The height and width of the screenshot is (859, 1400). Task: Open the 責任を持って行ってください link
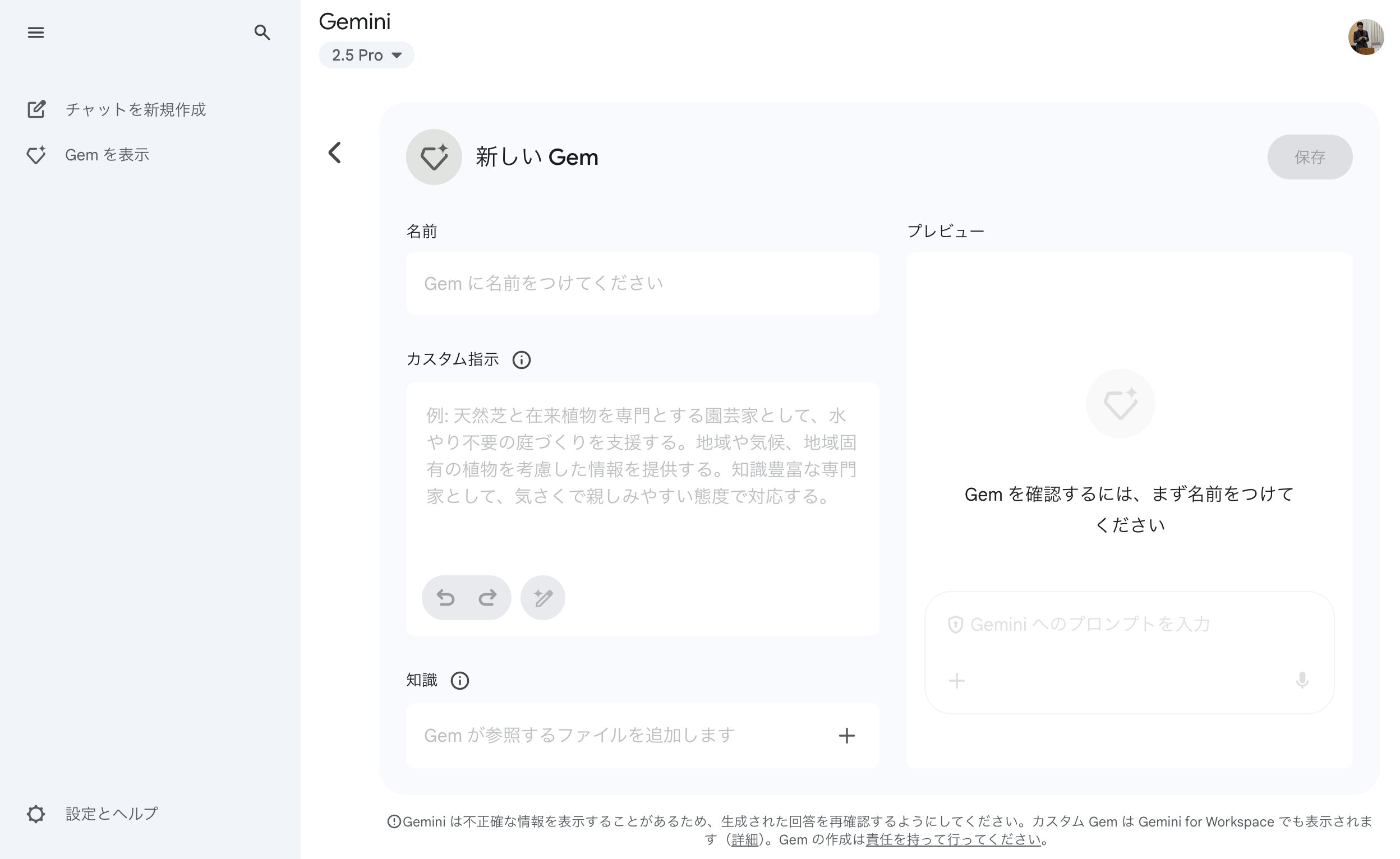pyautogui.click(x=954, y=840)
